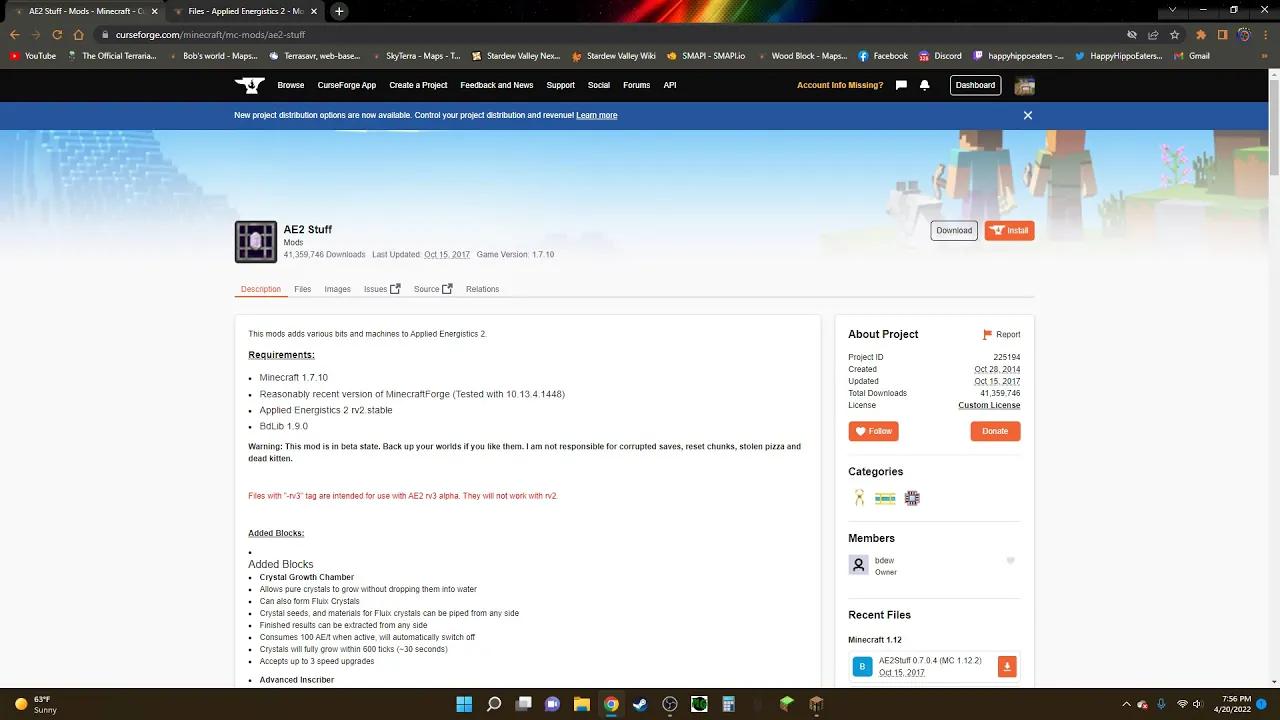The image size is (1280, 720).
Task: Open YouTube bookmark in bookmarks bar
Action: 33,56
